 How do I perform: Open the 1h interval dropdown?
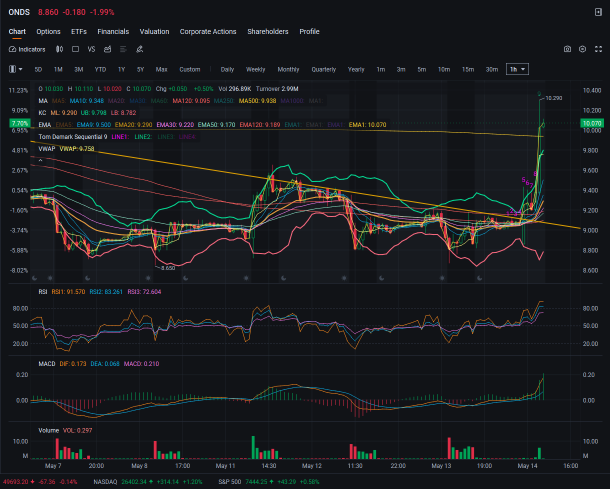click(x=517, y=69)
